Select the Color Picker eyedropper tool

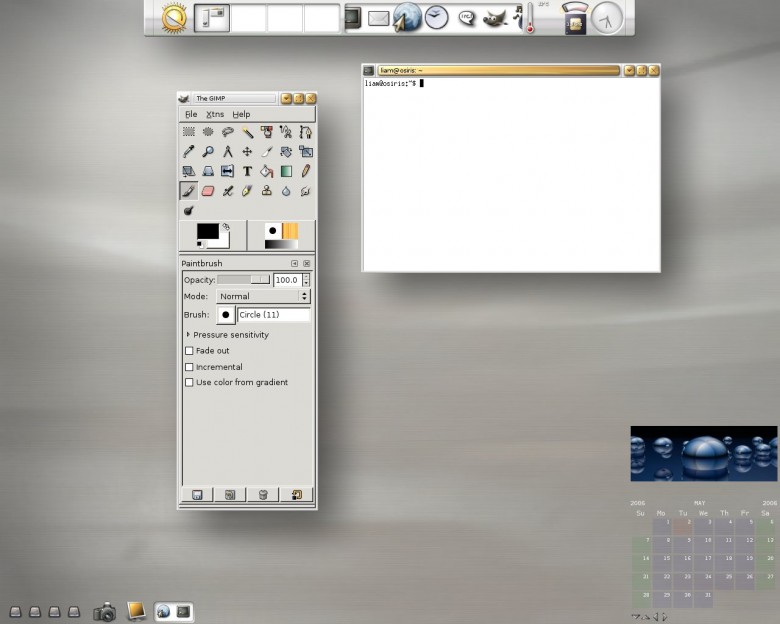189,151
